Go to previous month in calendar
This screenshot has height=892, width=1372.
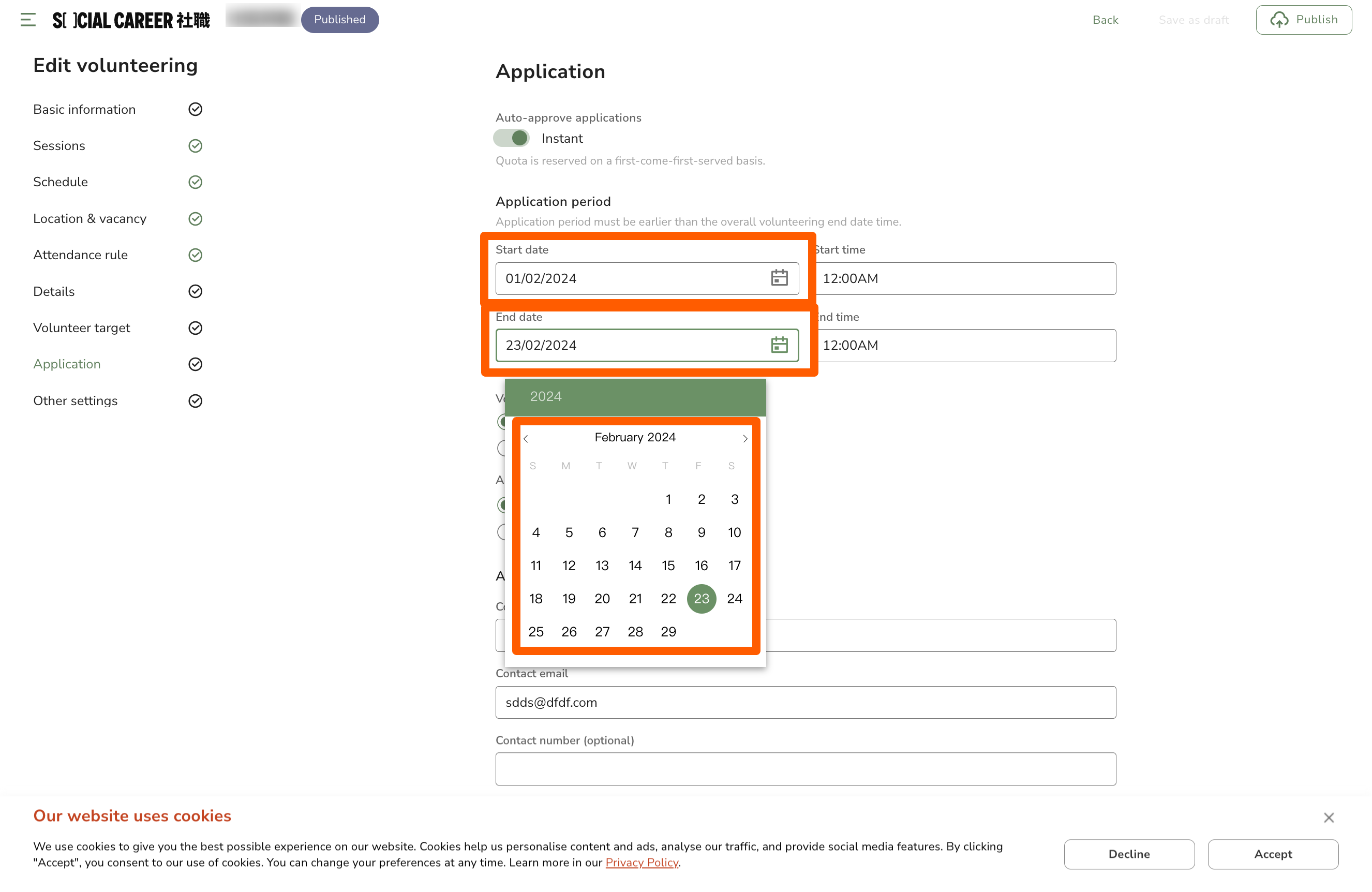click(526, 439)
